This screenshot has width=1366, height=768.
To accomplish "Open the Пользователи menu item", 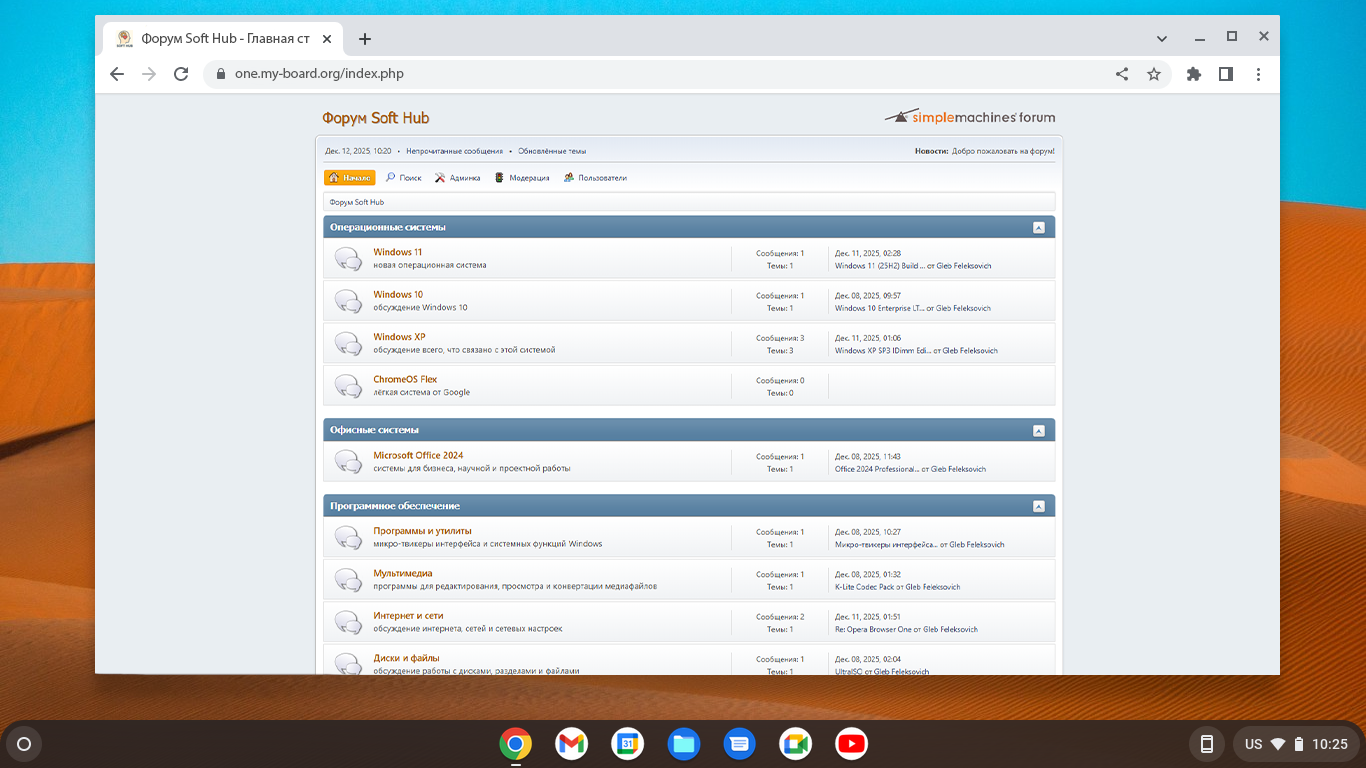I will (x=595, y=178).
